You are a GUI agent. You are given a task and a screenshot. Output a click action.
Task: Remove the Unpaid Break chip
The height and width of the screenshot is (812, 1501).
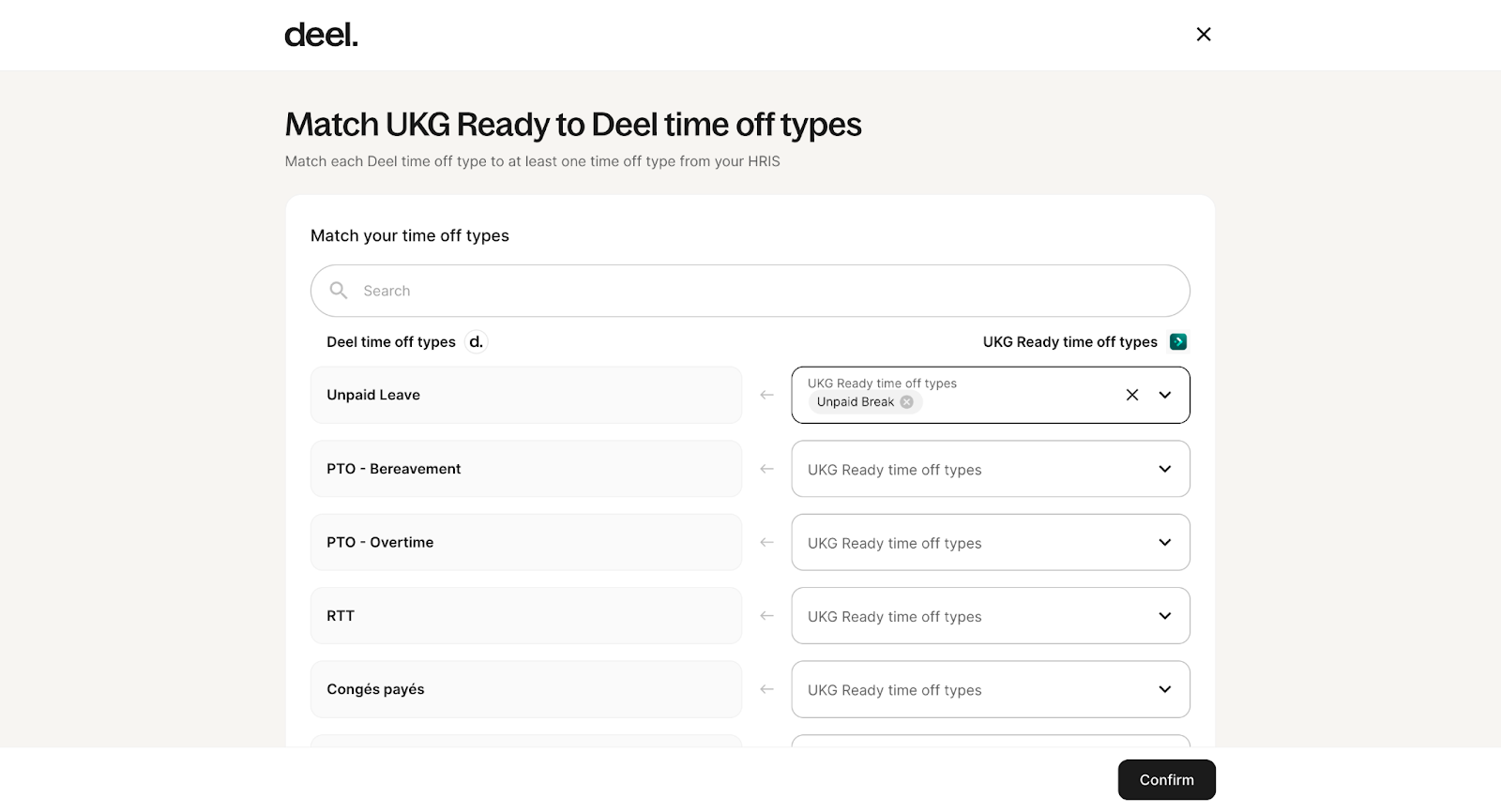(906, 402)
